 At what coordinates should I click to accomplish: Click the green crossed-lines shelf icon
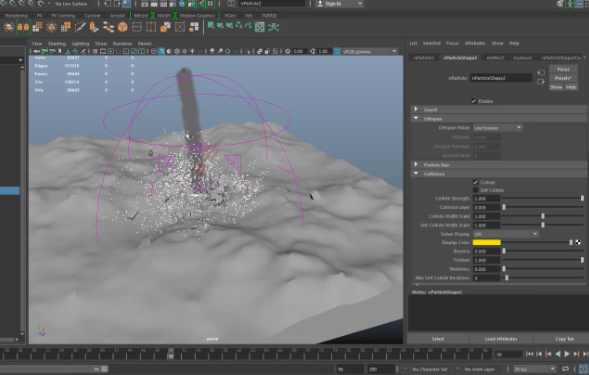click(x=274, y=27)
